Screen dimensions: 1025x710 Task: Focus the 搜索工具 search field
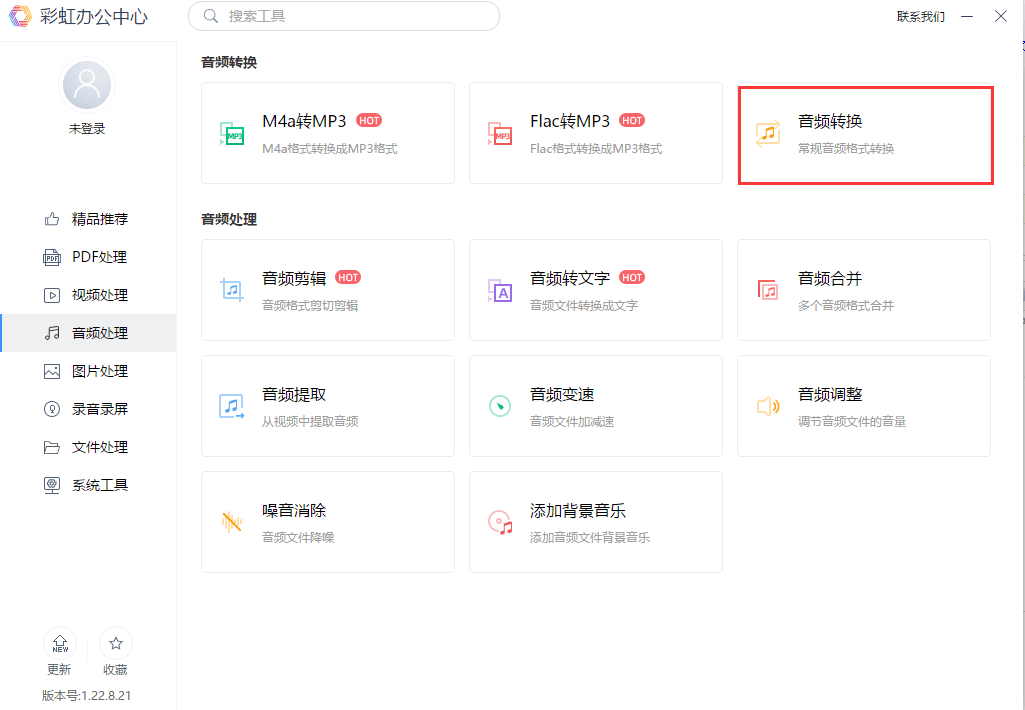(x=344, y=16)
